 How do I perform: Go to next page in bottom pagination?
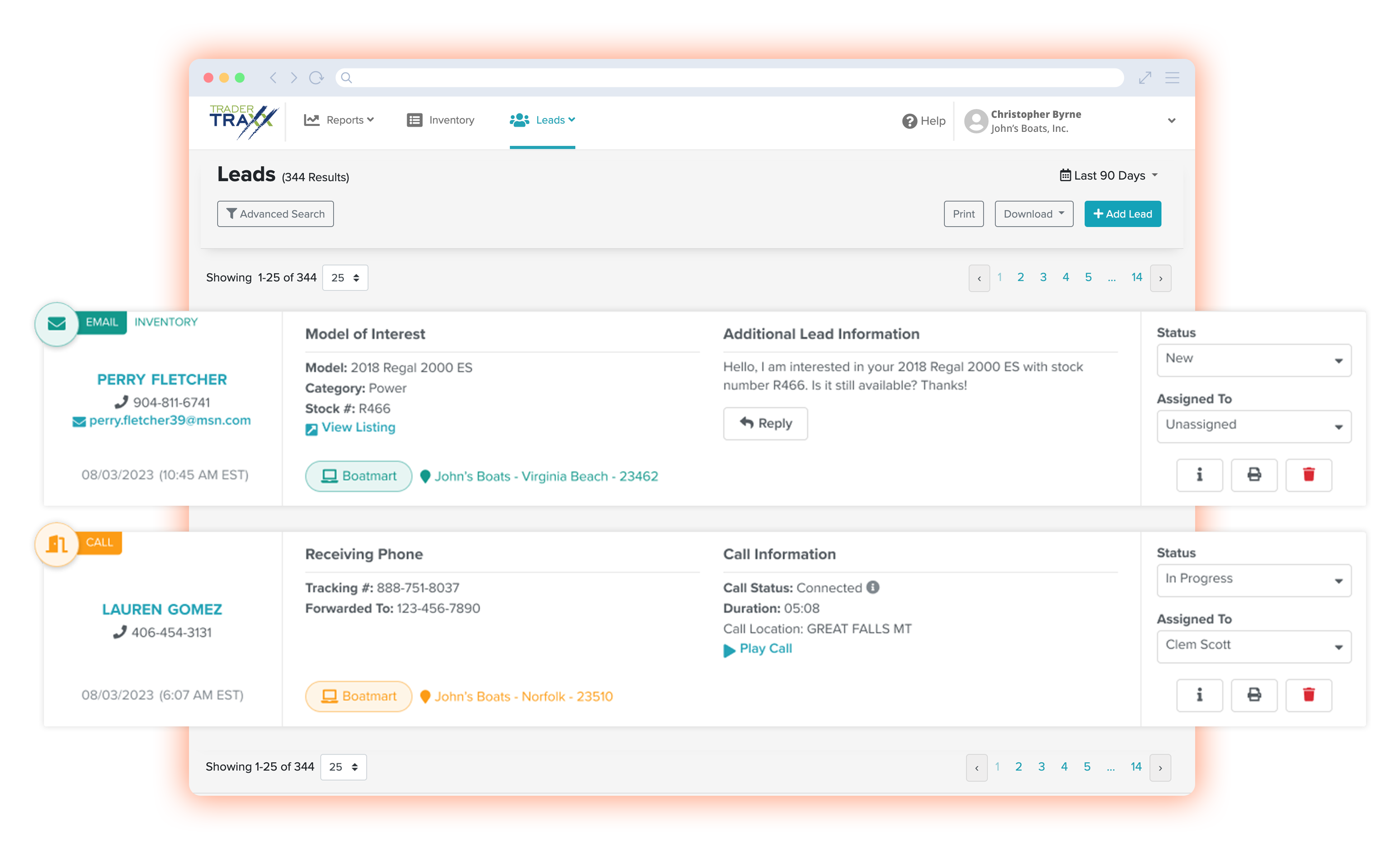click(x=1160, y=767)
